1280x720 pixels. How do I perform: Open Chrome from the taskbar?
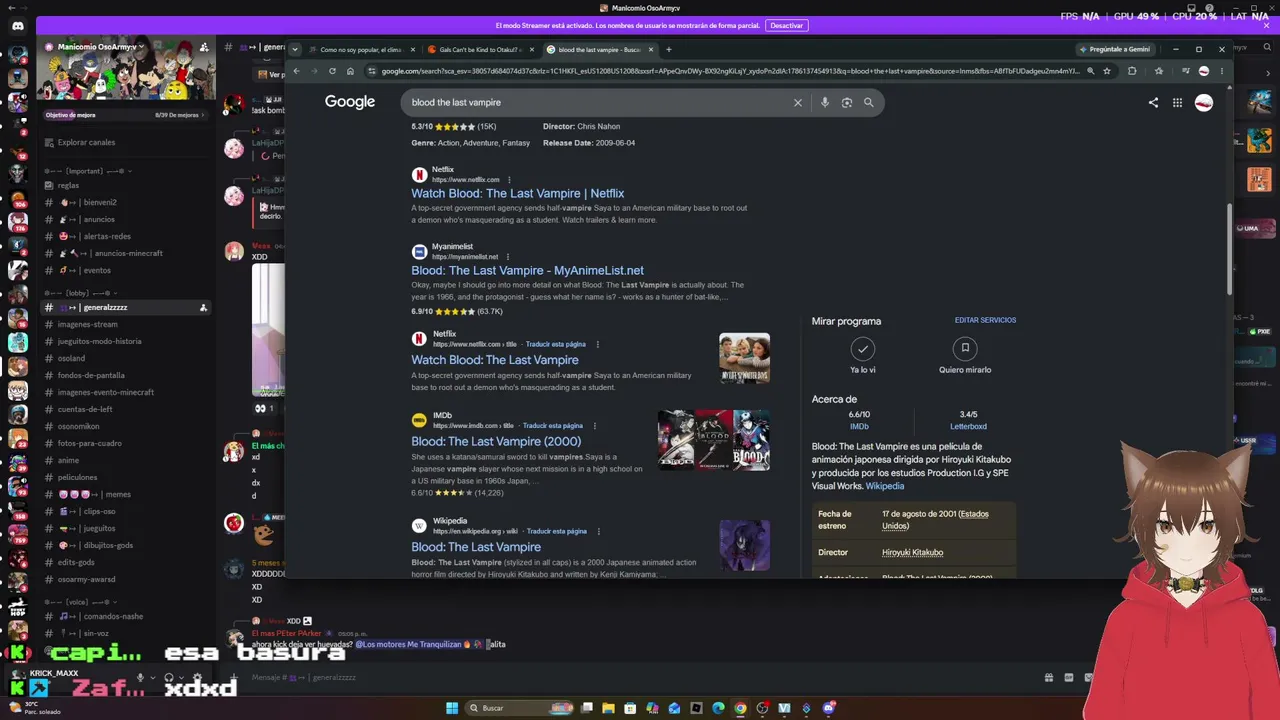click(740, 708)
